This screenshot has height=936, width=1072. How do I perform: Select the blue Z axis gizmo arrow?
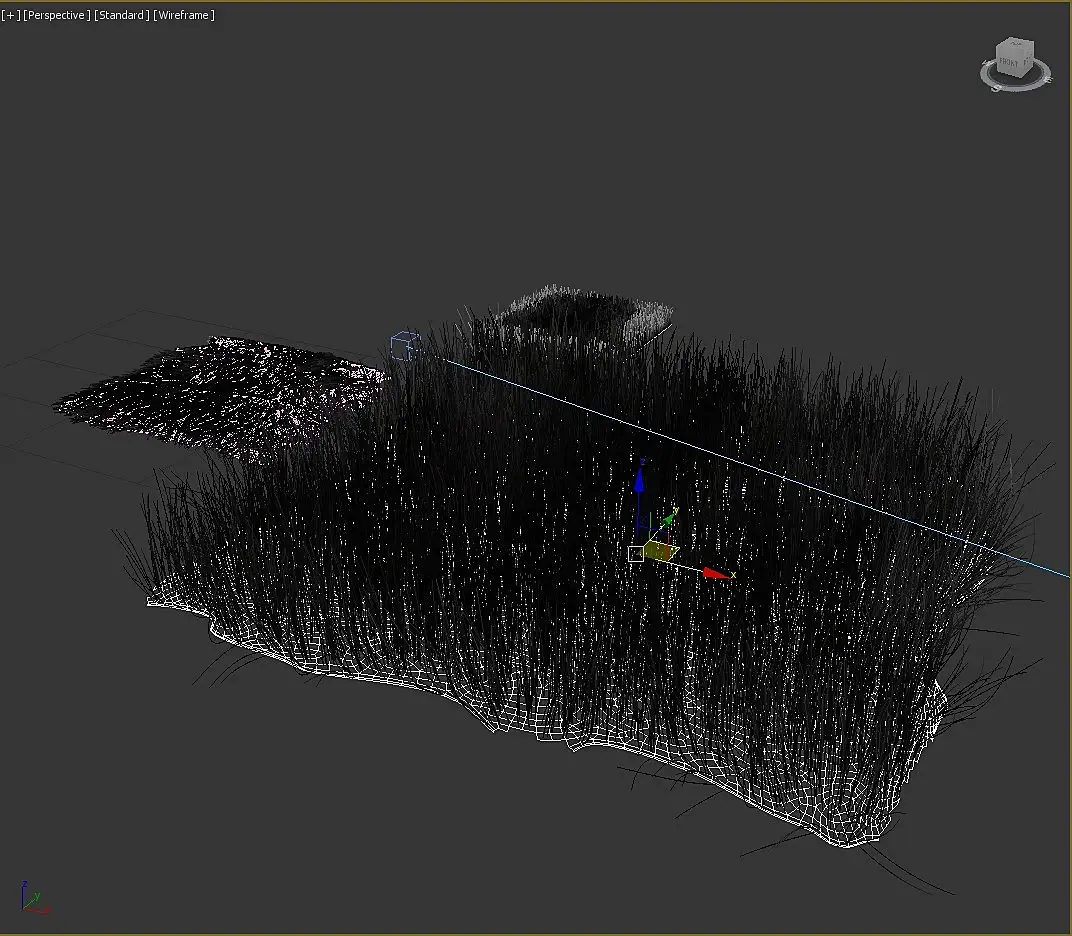point(640,485)
